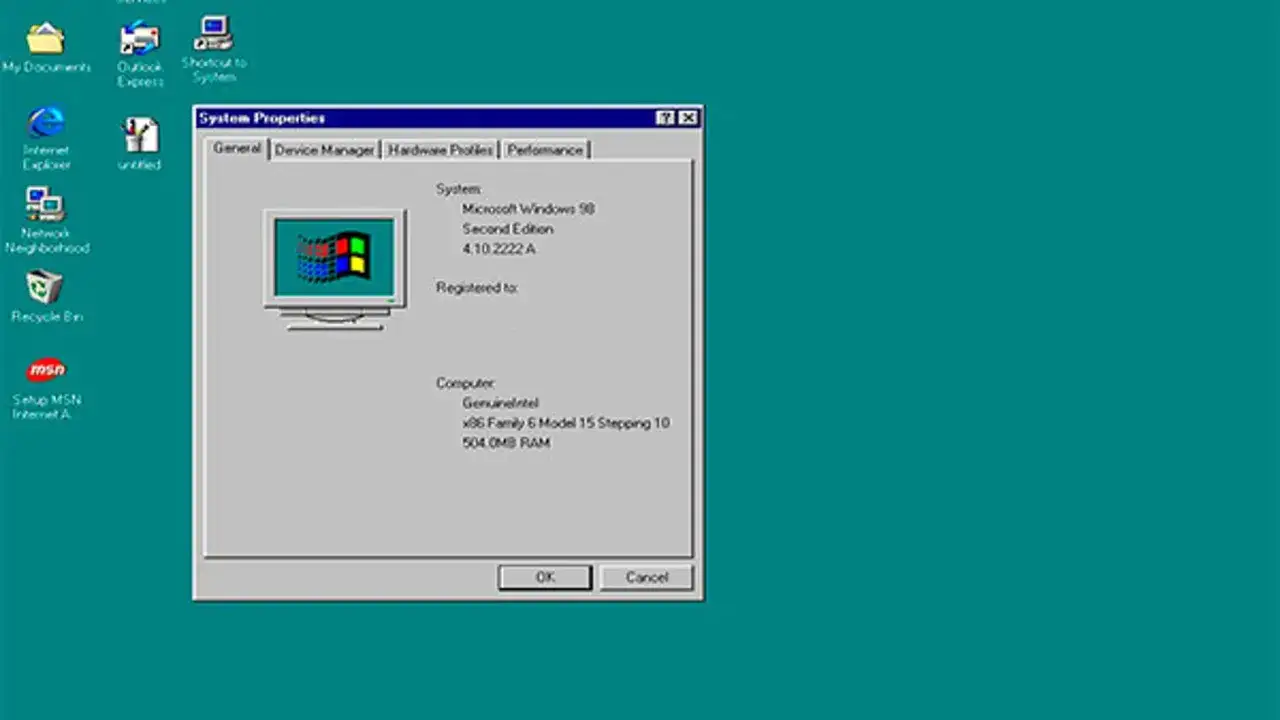Click the 'System:' label
The height and width of the screenshot is (720, 1280).
coord(459,189)
